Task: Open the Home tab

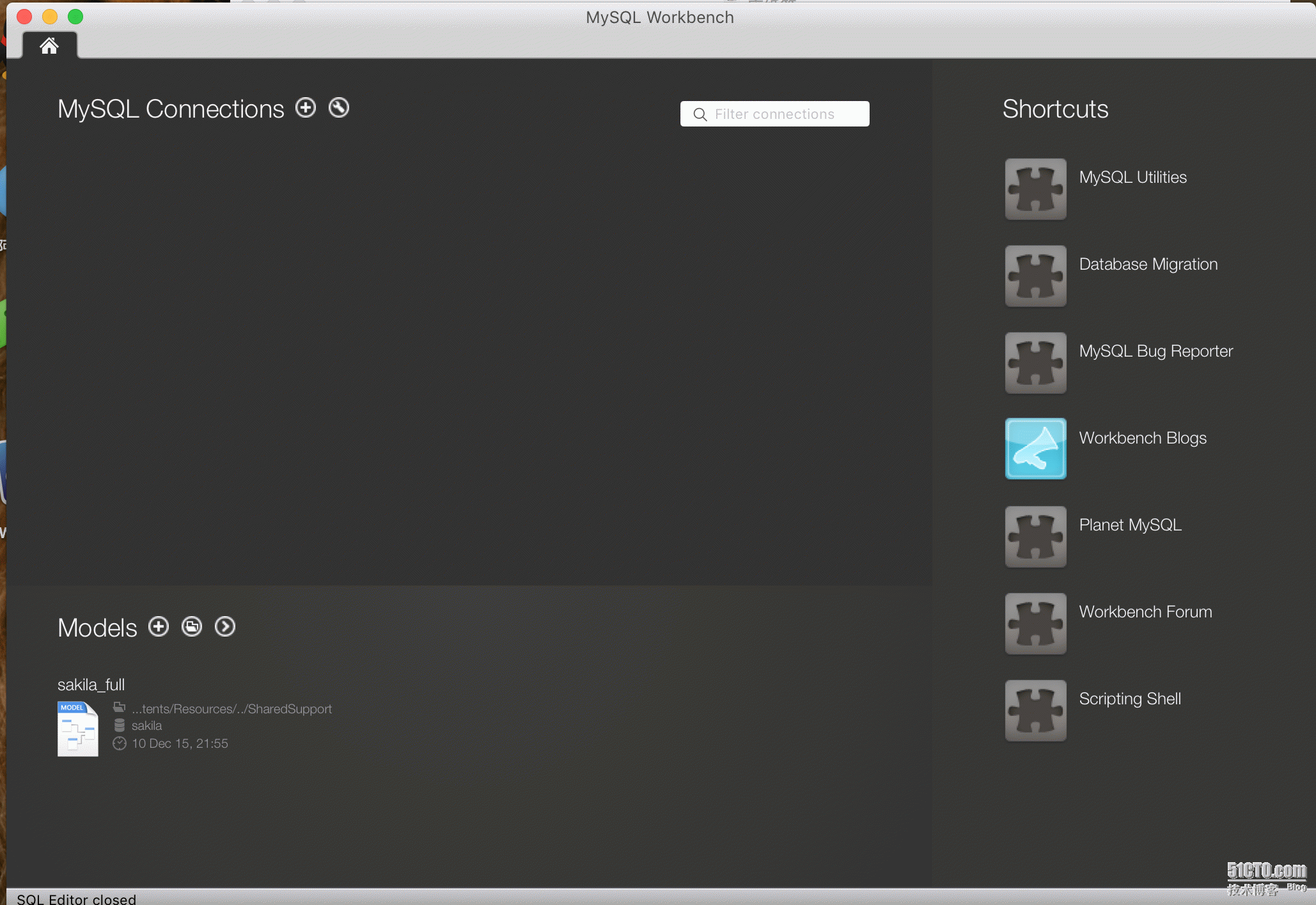Action: [x=49, y=45]
